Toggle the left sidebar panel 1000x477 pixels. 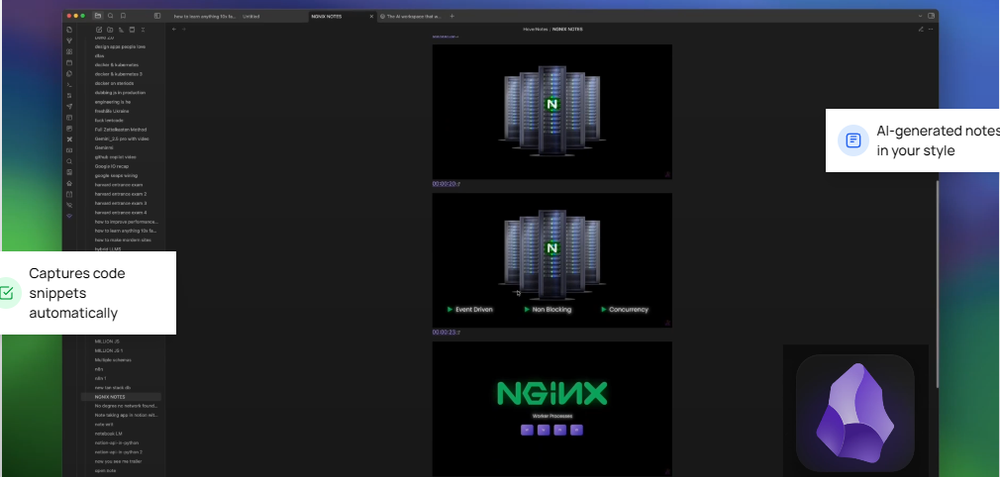click(157, 16)
